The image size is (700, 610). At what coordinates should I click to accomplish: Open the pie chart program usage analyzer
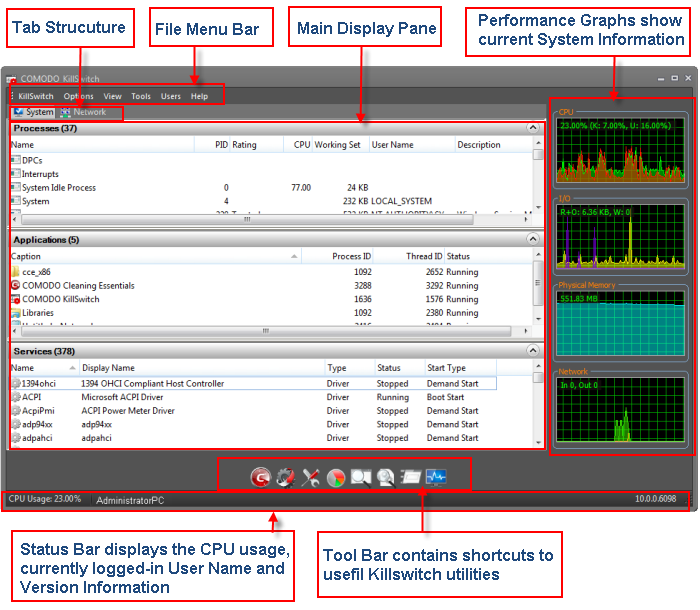(x=336, y=477)
